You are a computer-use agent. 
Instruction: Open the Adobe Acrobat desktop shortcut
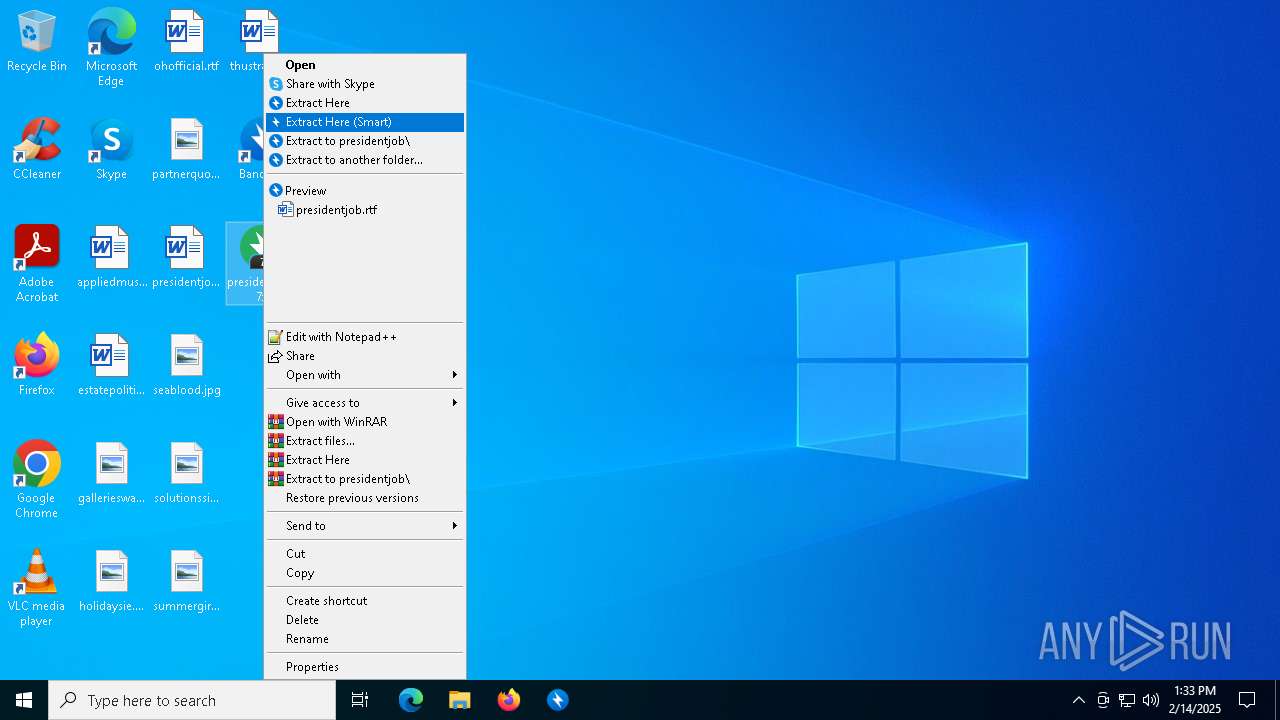[x=37, y=264]
